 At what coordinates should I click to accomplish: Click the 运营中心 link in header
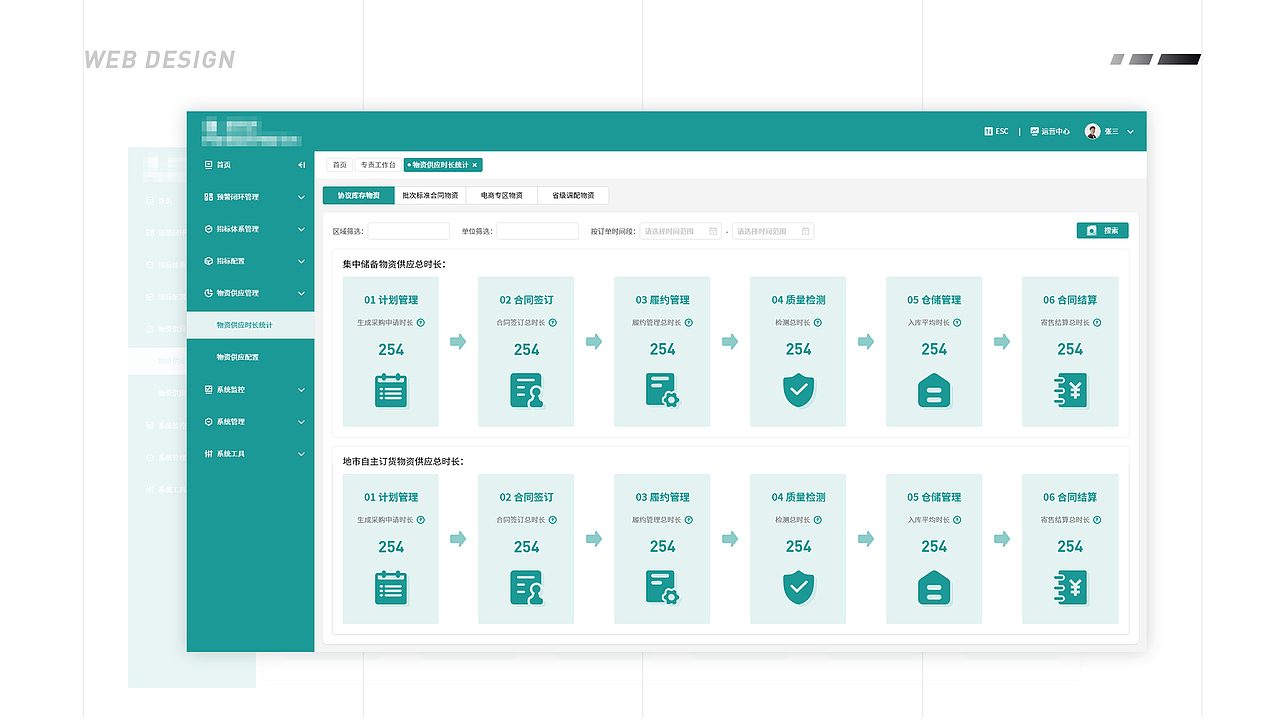1056,131
